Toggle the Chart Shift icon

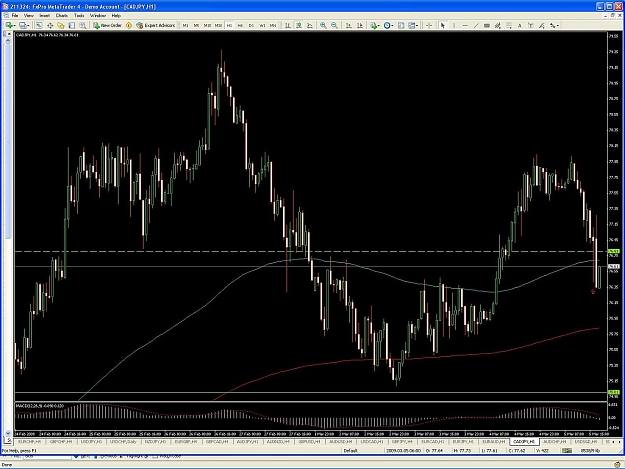[x=360, y=25]
